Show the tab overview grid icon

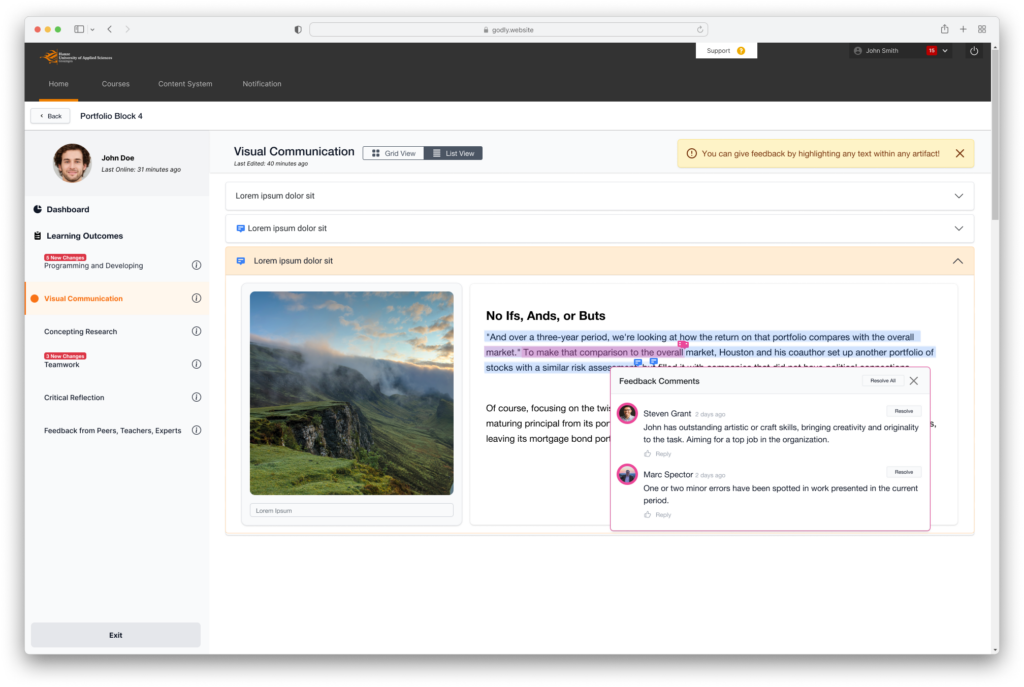pyautogui.click(x=982, y=29)
